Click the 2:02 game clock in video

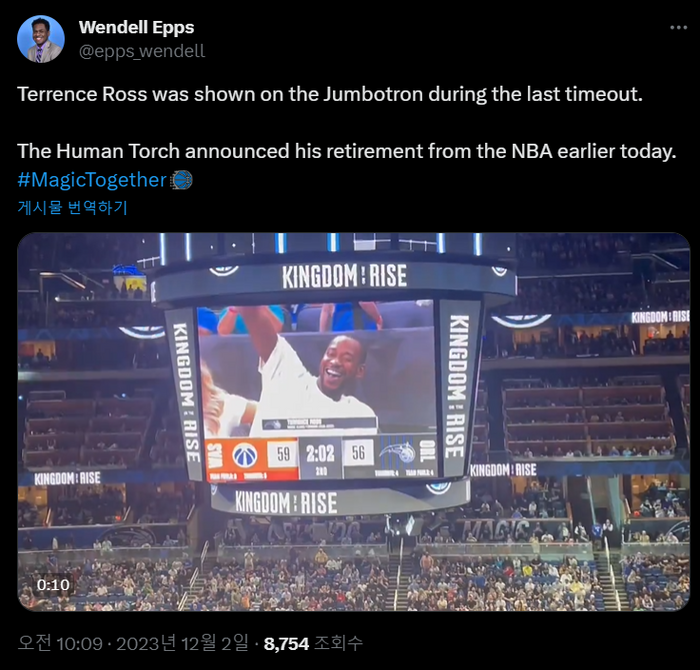[x=320, y=454]
